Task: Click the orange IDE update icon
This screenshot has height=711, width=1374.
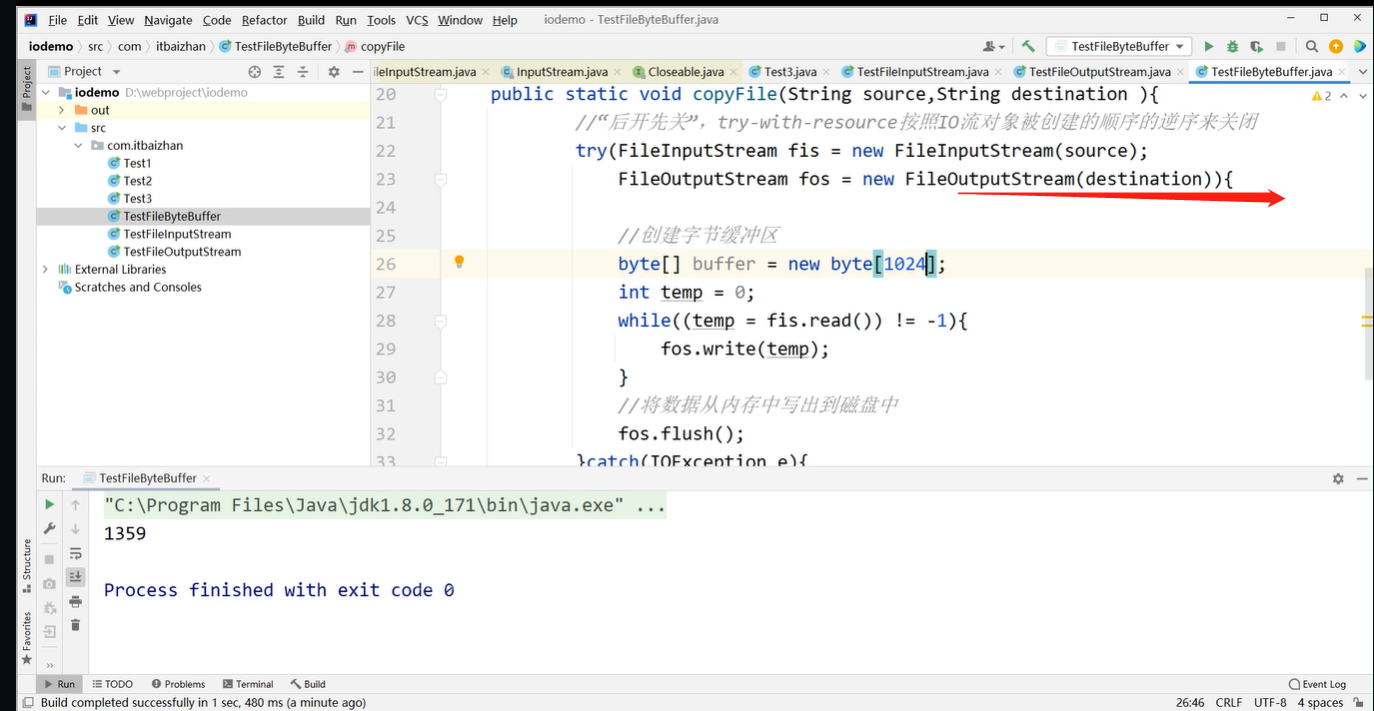Action: tap(1336, 46)
